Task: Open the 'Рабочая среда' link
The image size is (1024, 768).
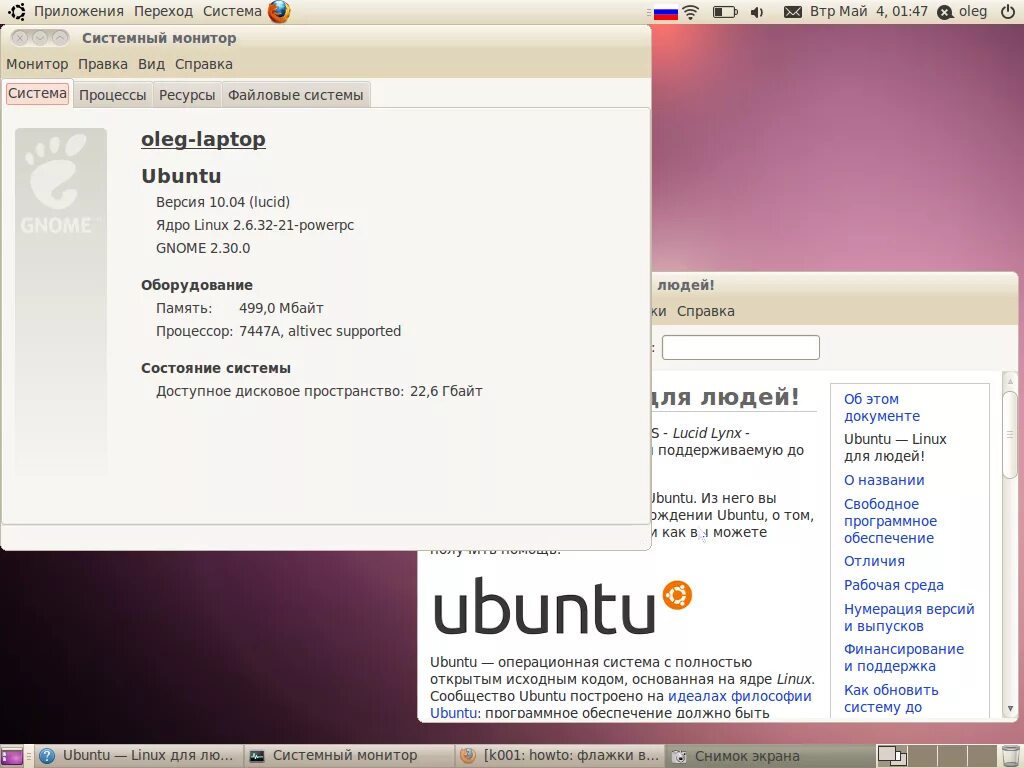Action: tap(893, 585)
